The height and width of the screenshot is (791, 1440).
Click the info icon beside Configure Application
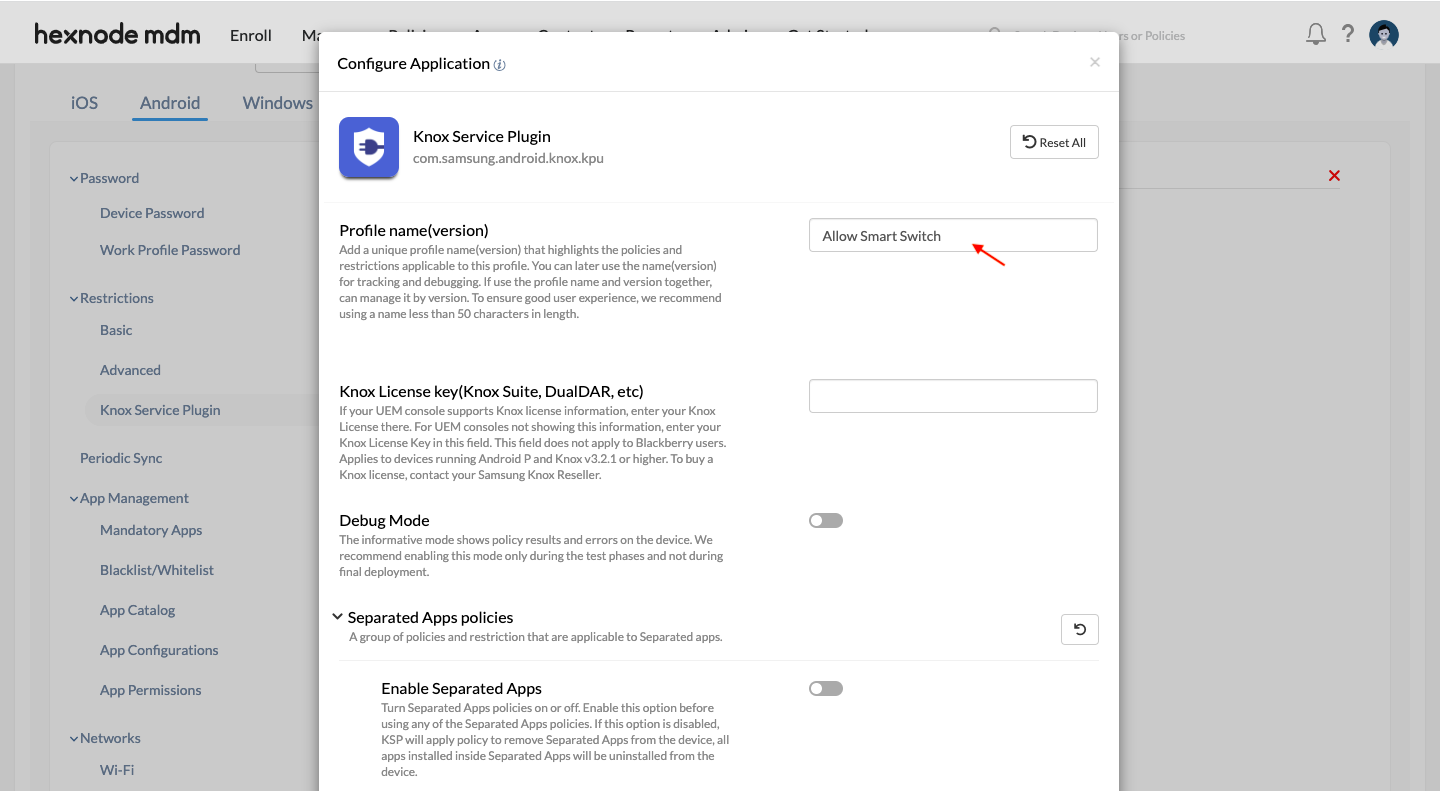point(500,65)
